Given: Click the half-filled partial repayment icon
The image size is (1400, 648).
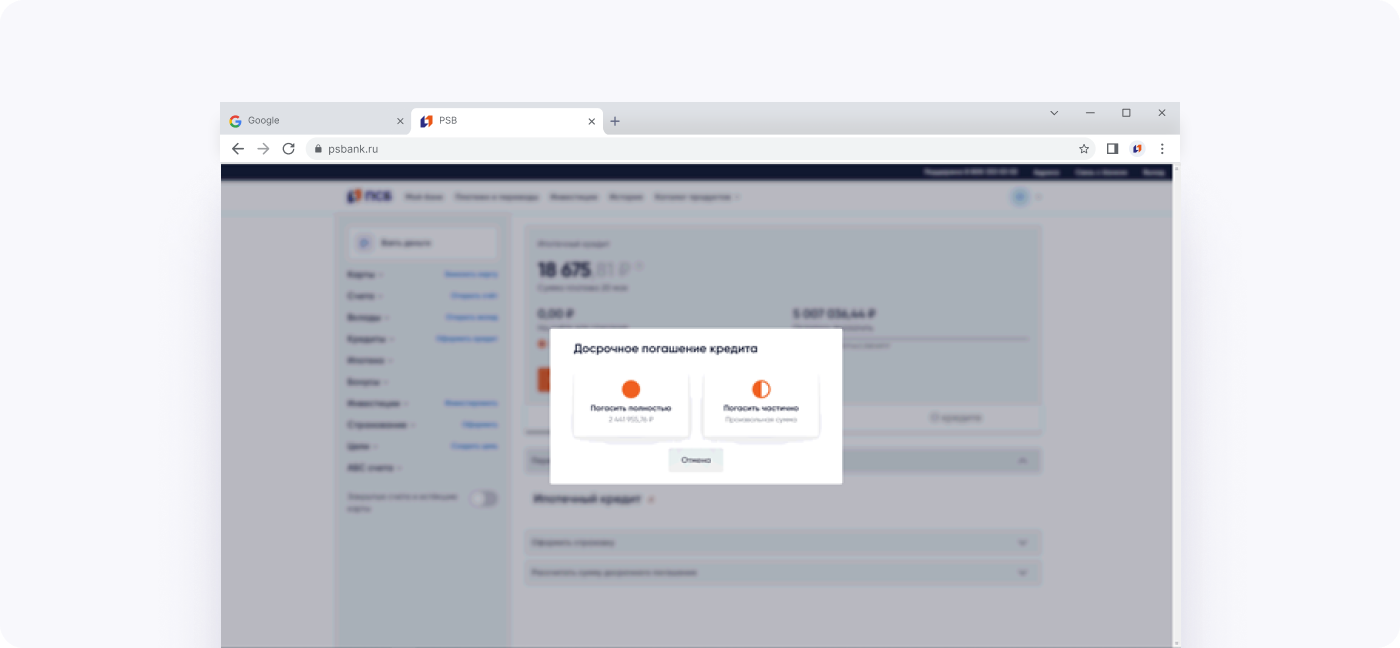Looking at the screenshot, I should (761, 389).
